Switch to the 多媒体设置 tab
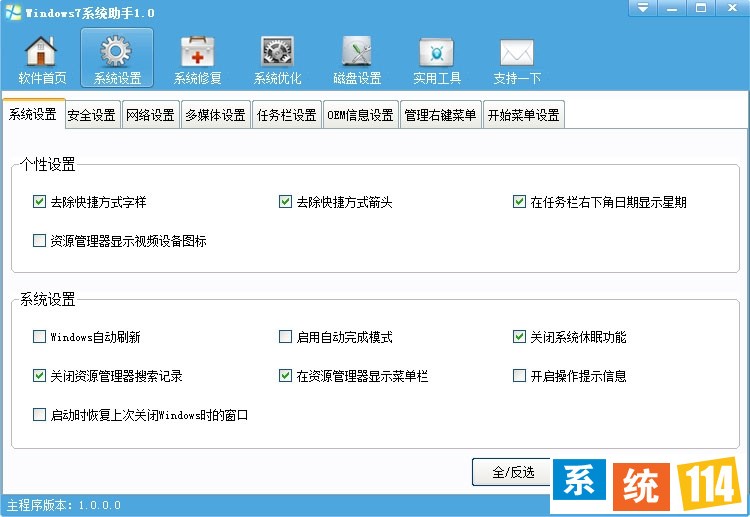750x517 pixels. click(215, 115)
